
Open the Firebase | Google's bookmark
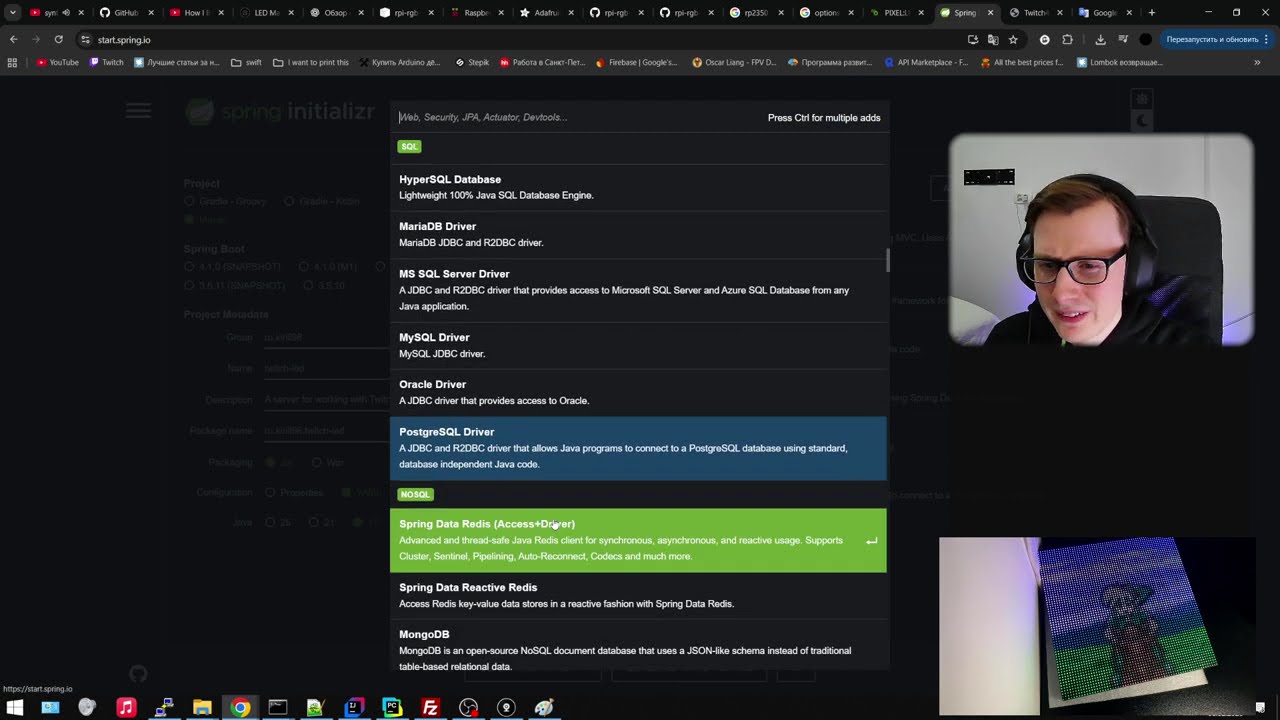click(637, 62)
